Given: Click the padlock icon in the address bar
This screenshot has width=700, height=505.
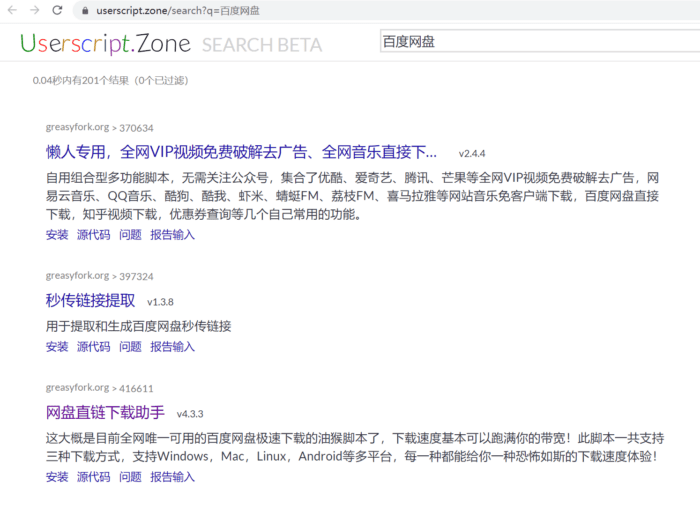Looking at the screenshot, I should point(85,10).
